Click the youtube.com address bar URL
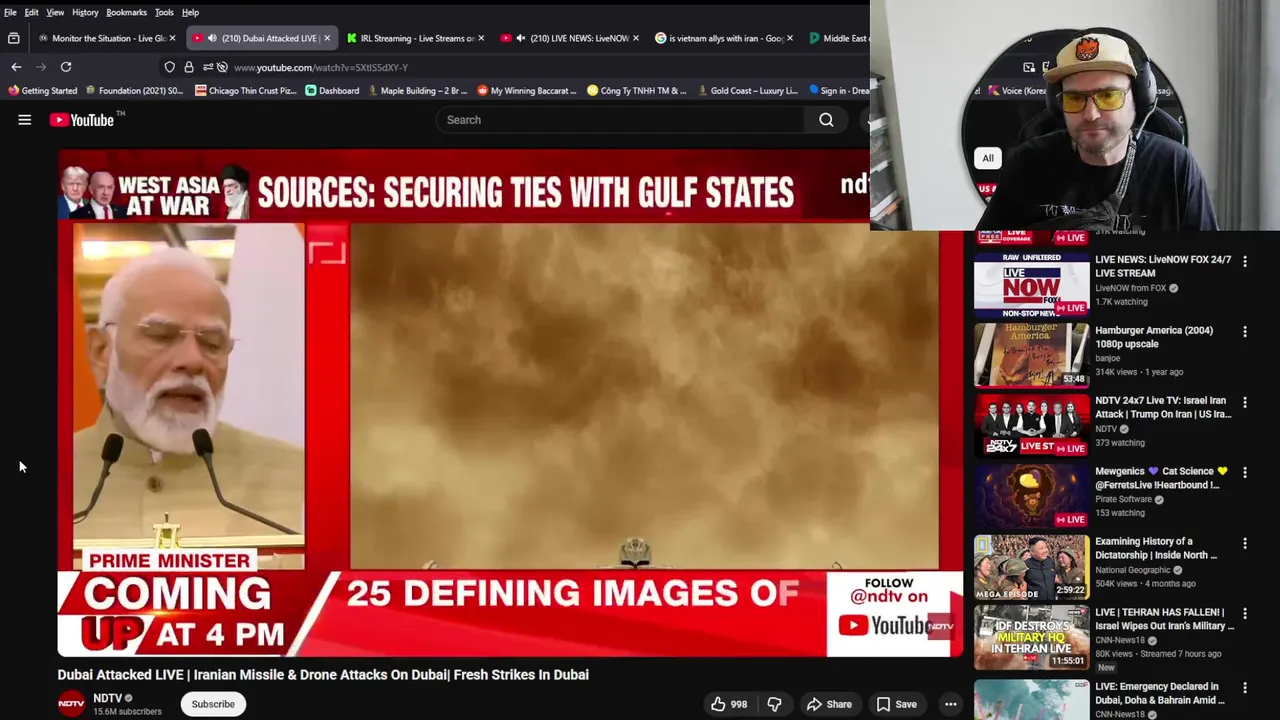 coord(320,67)
